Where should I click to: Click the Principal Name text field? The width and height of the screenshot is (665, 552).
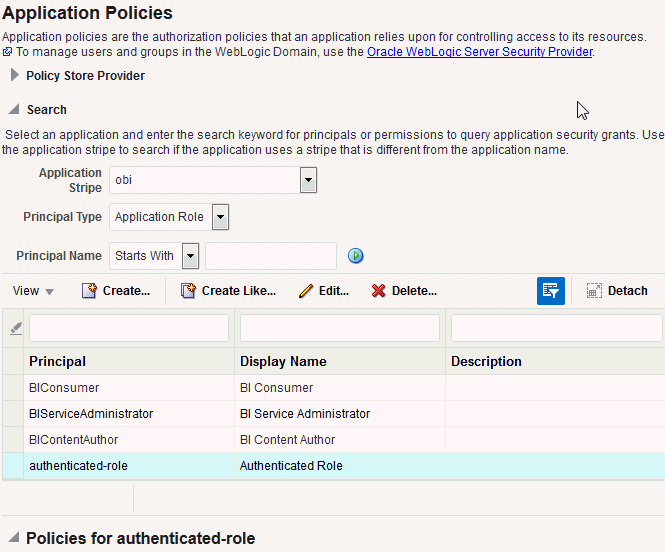[x=271, y=256]
